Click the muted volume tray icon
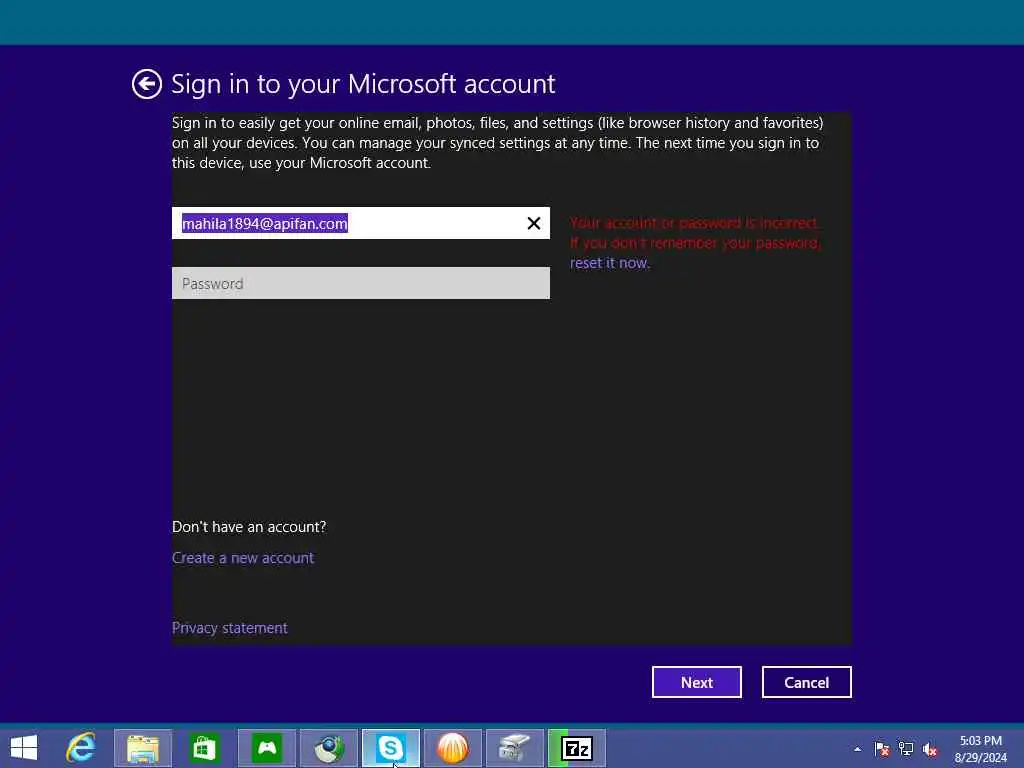Image resolution: width=1024 pixels, height=768 pixels. [930, 749]
